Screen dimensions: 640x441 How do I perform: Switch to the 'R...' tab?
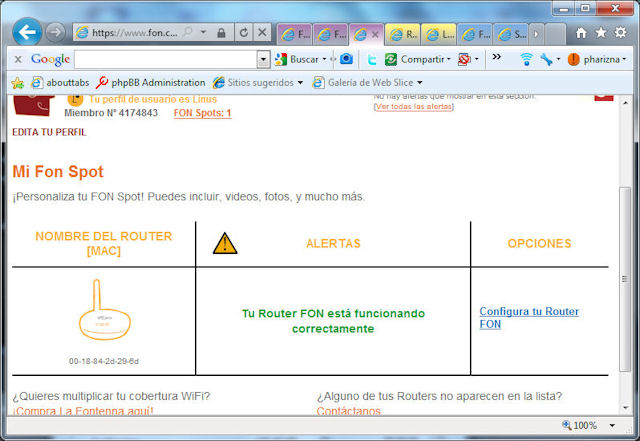tap(403, 34)
